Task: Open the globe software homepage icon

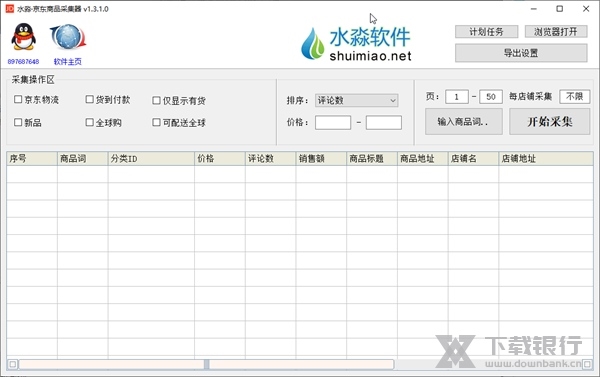Action: click(68, 37)
